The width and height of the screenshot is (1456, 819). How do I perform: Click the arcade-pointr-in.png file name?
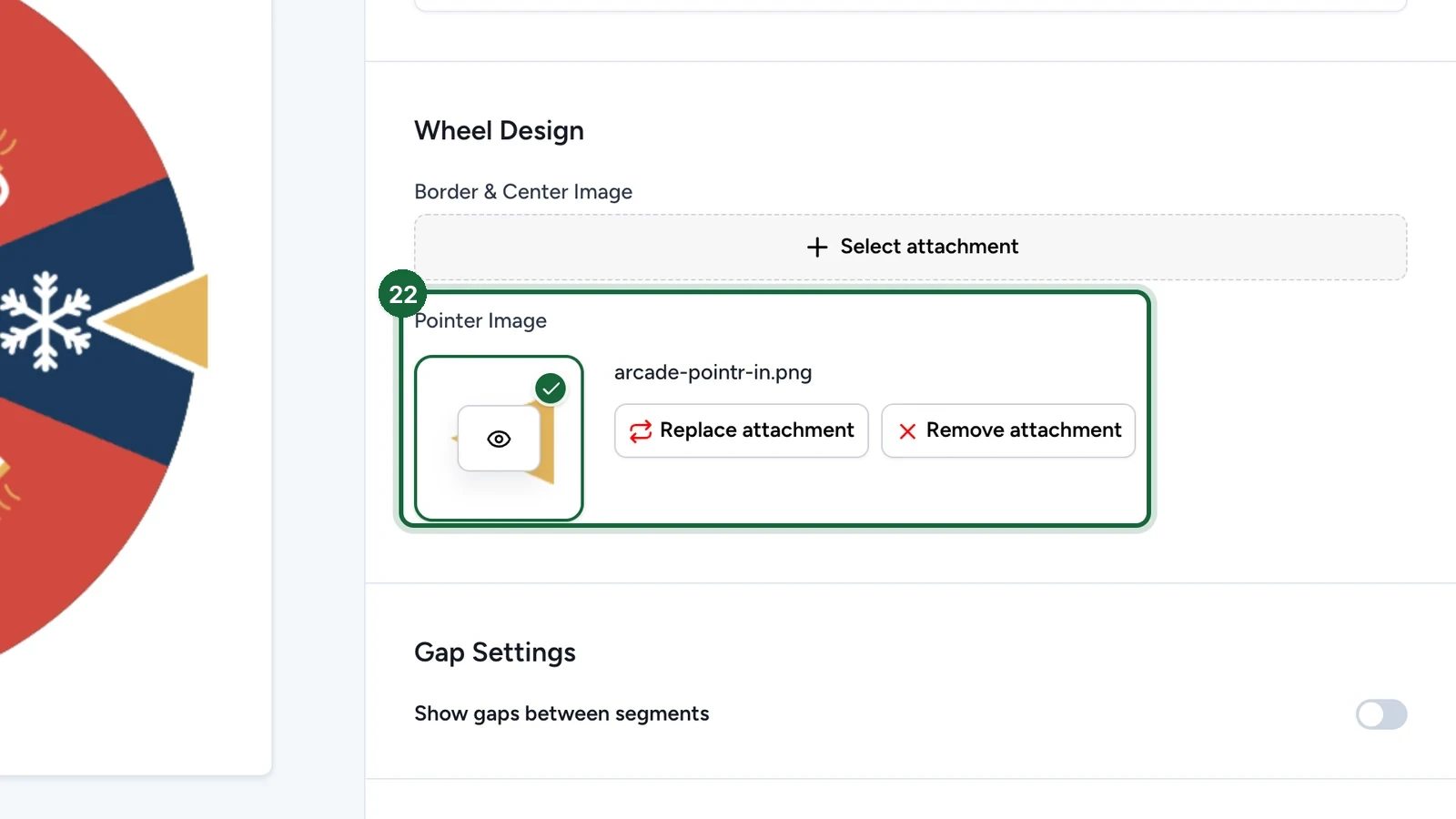[713, 372]
